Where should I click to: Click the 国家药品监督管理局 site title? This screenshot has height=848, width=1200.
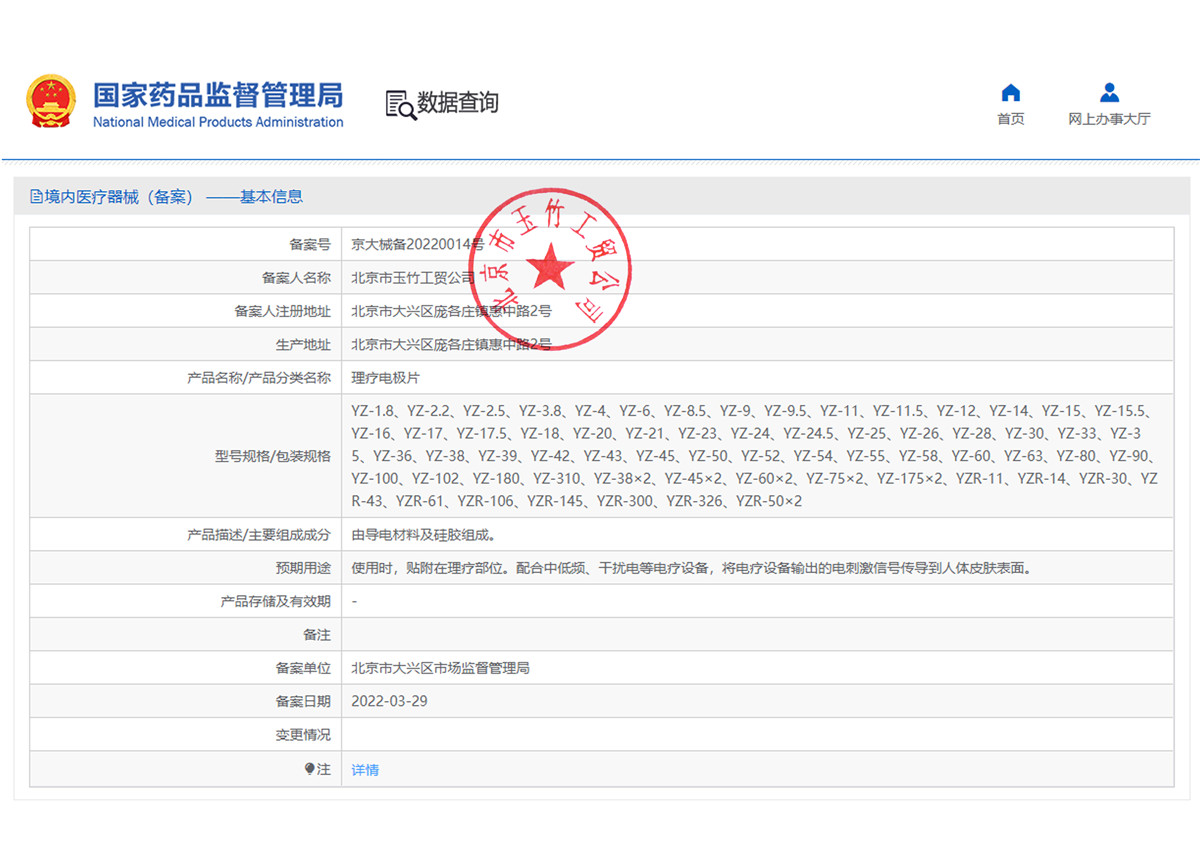click(x=218, y=95)
